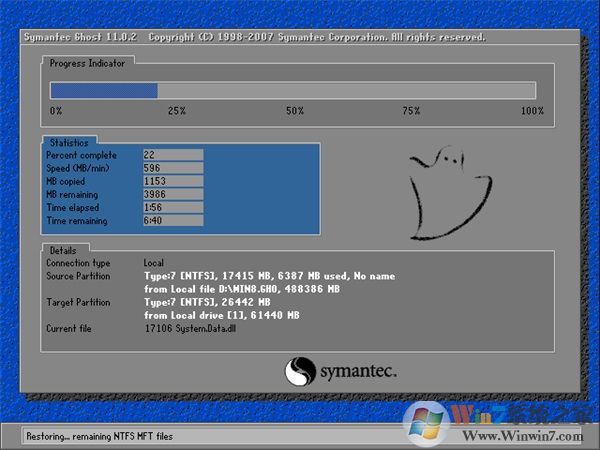This screenshot has height=450, width=600.
Task: Click the symantec. wordmark text
Action: pyautogui.click(x=358, y=372)
